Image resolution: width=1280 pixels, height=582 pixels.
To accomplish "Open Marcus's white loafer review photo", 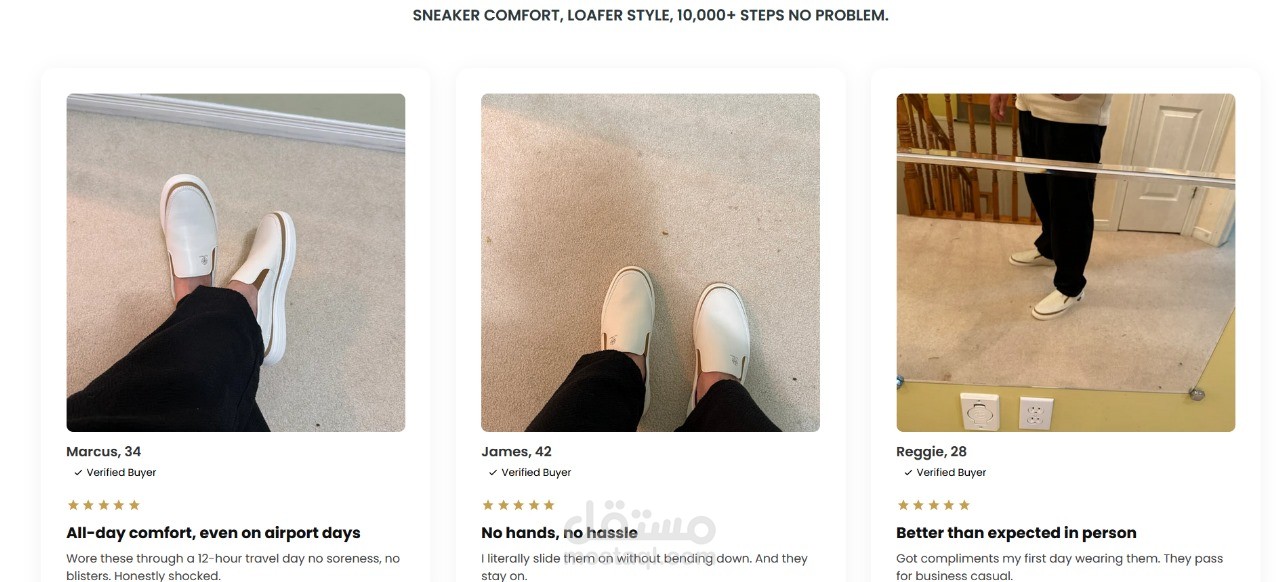I will (236, 263).
